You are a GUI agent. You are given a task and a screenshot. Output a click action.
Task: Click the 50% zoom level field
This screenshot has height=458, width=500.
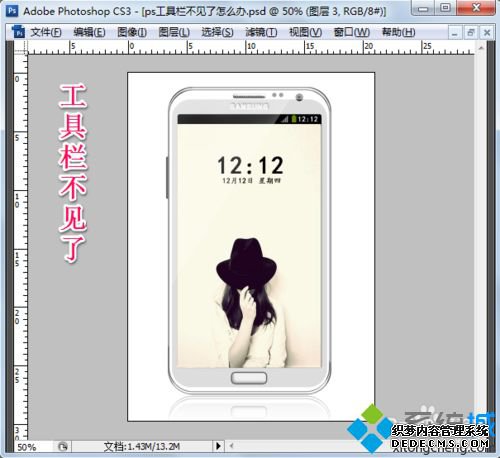pos(33,447)
